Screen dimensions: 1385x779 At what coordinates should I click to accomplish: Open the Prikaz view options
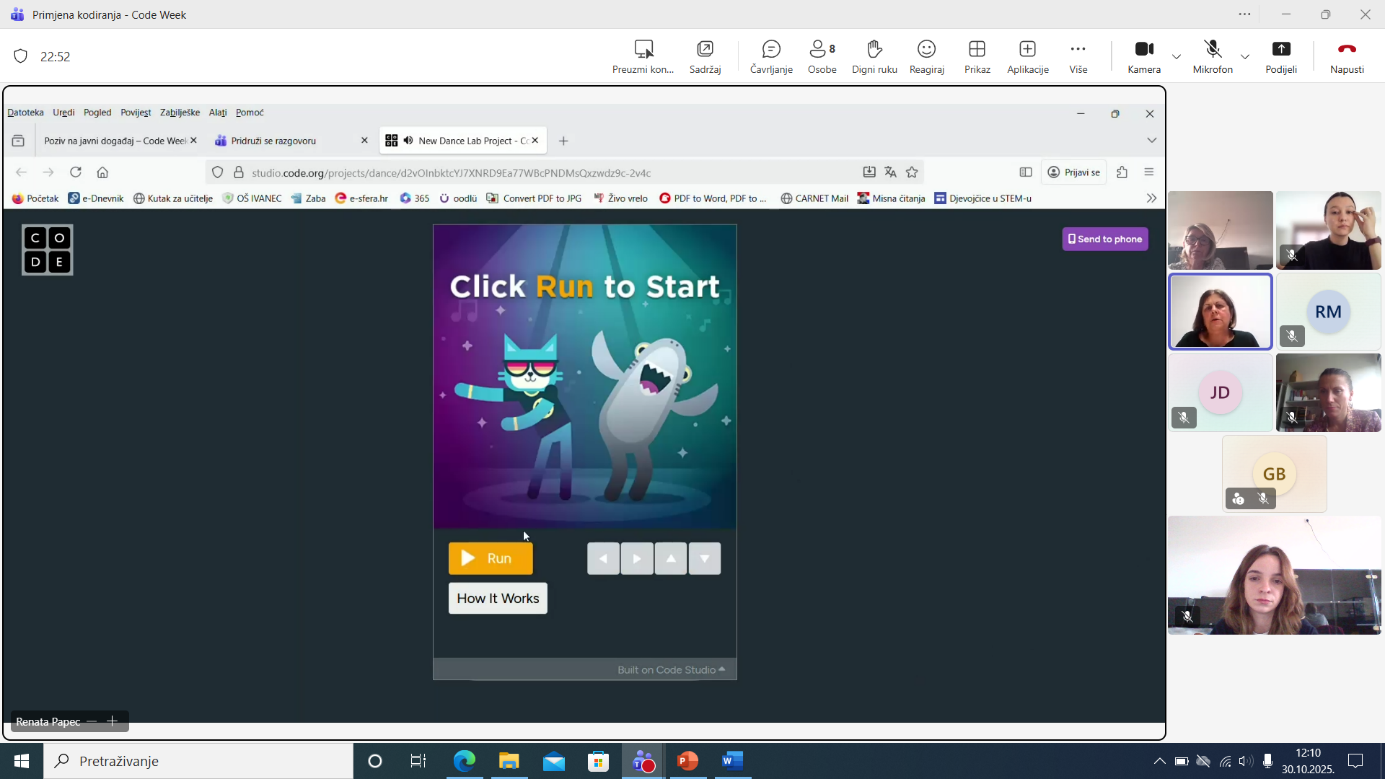tap(977, 57)
